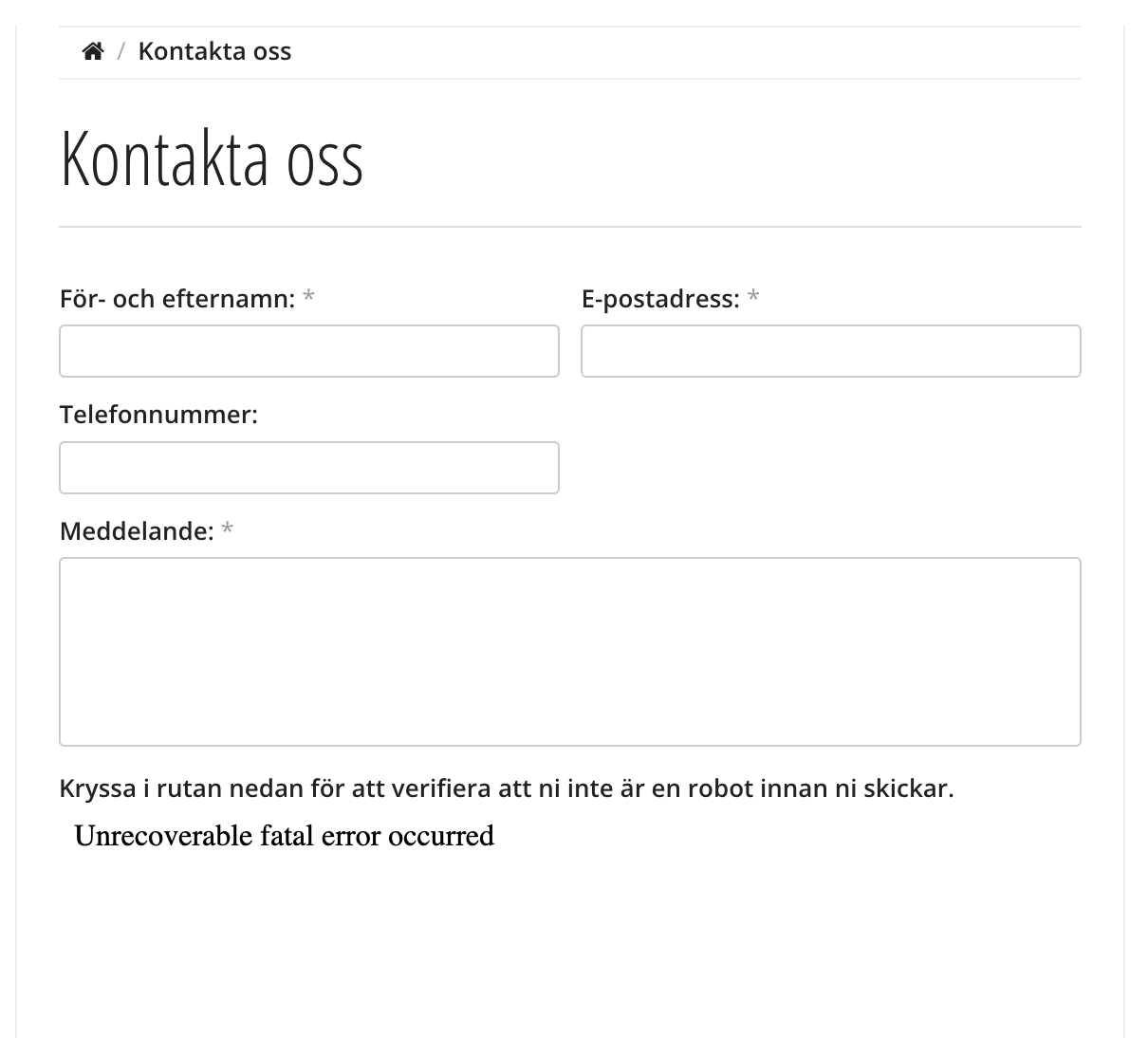Click the Kryssa i rutan instruction text
The image size is (1148, 1038).
tap(506, 788)
